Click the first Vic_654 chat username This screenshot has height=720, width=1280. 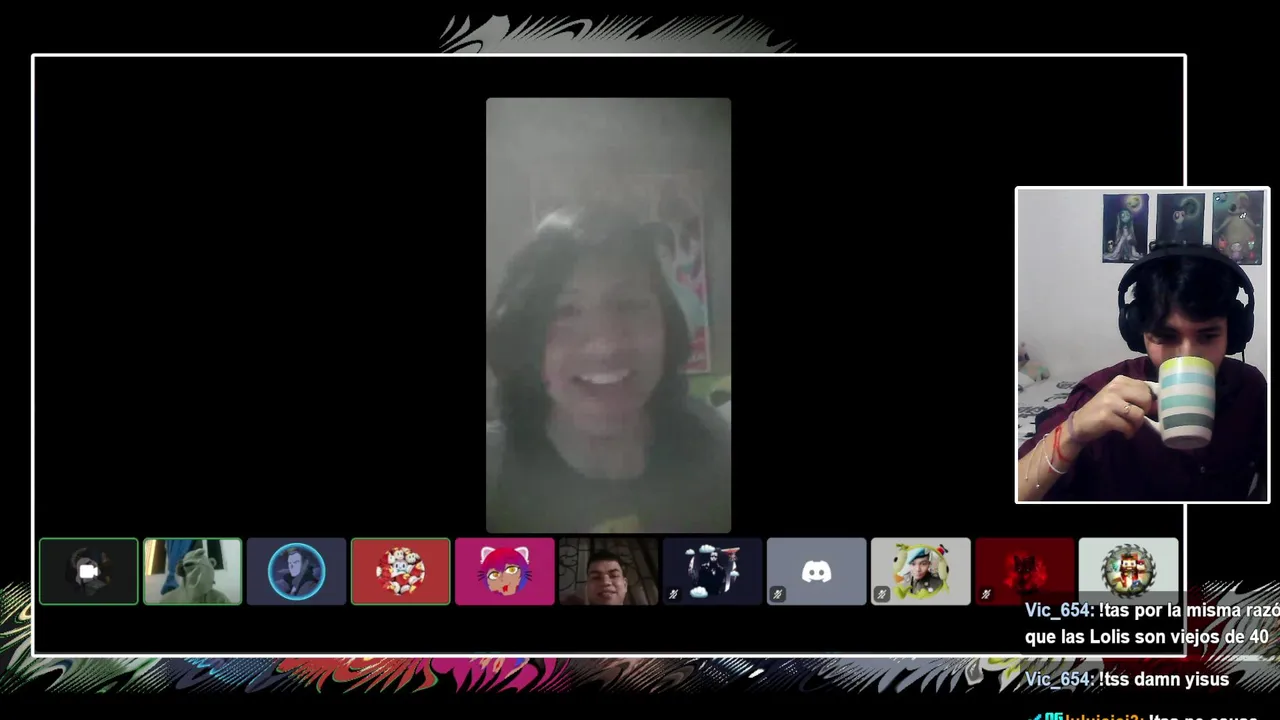point(1058,611)
